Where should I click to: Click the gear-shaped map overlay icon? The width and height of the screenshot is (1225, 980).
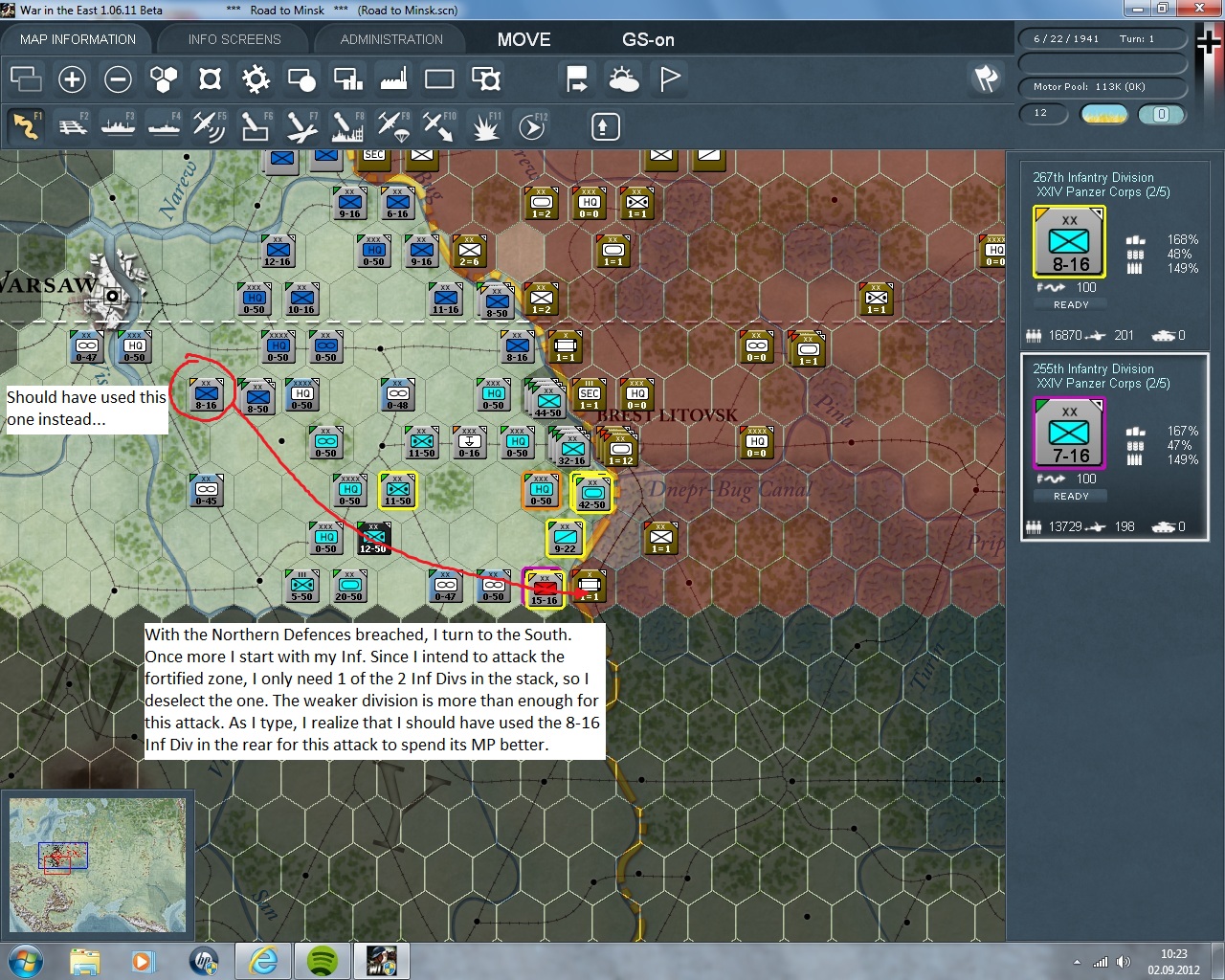tap(256, 78)
